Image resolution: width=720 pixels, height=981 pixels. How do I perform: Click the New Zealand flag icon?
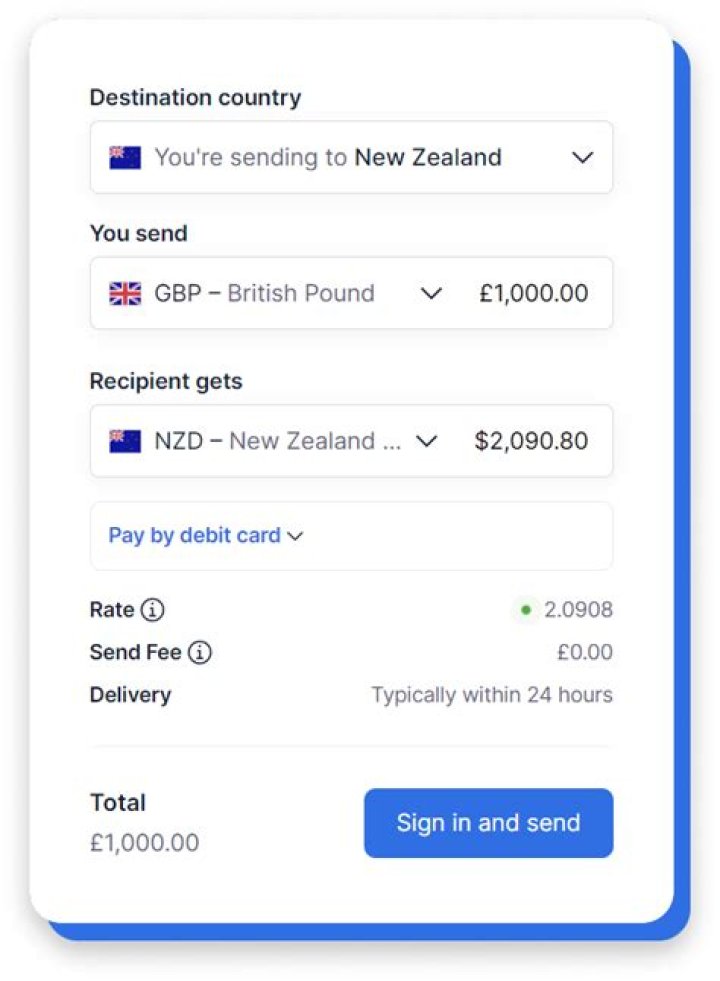coord(124,156)
